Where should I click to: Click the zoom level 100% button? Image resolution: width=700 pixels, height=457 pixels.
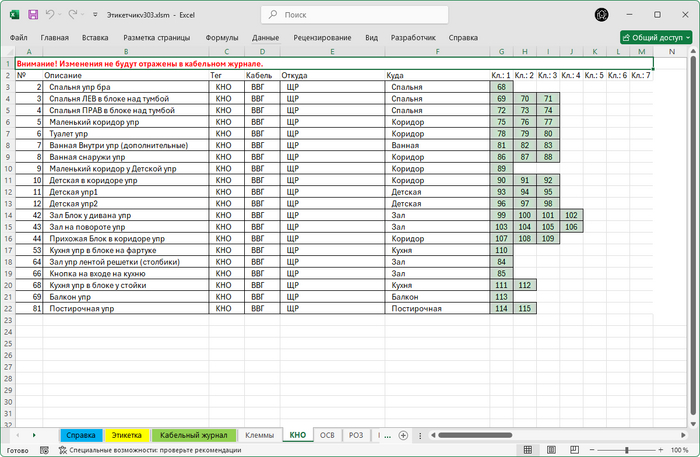point(679,450)
